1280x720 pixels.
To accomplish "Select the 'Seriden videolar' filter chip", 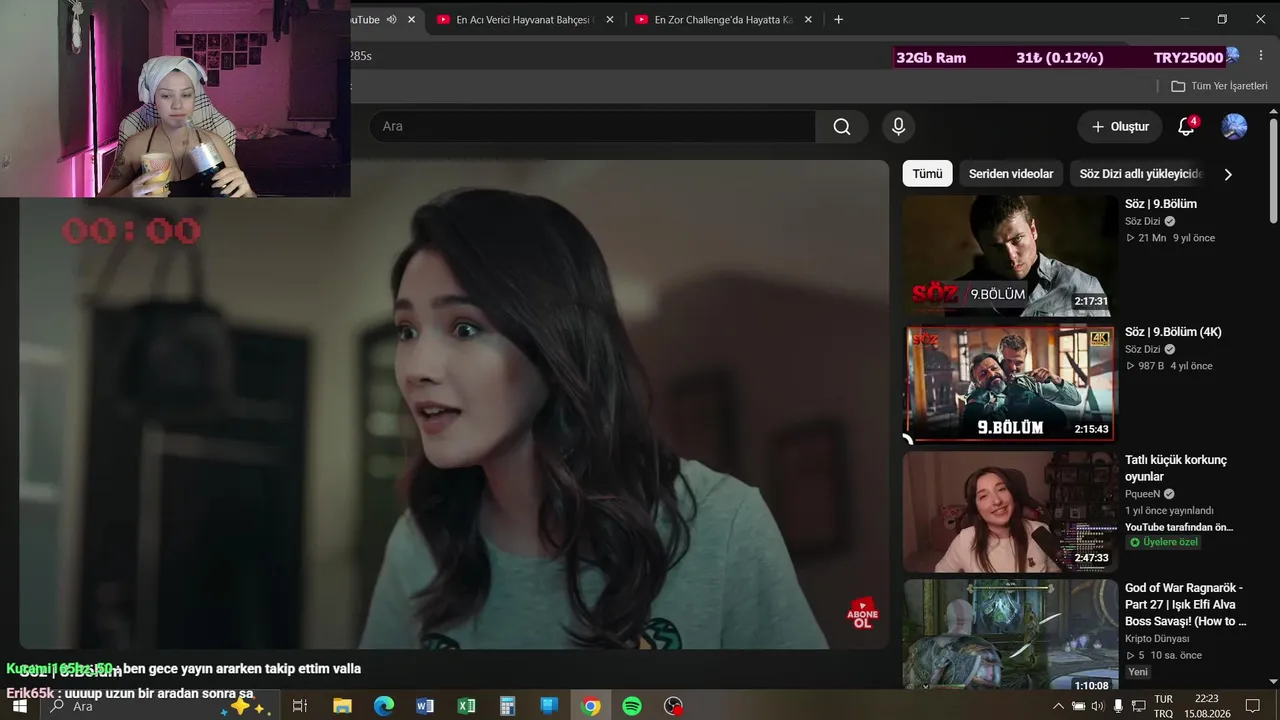I will [1011, 174].
